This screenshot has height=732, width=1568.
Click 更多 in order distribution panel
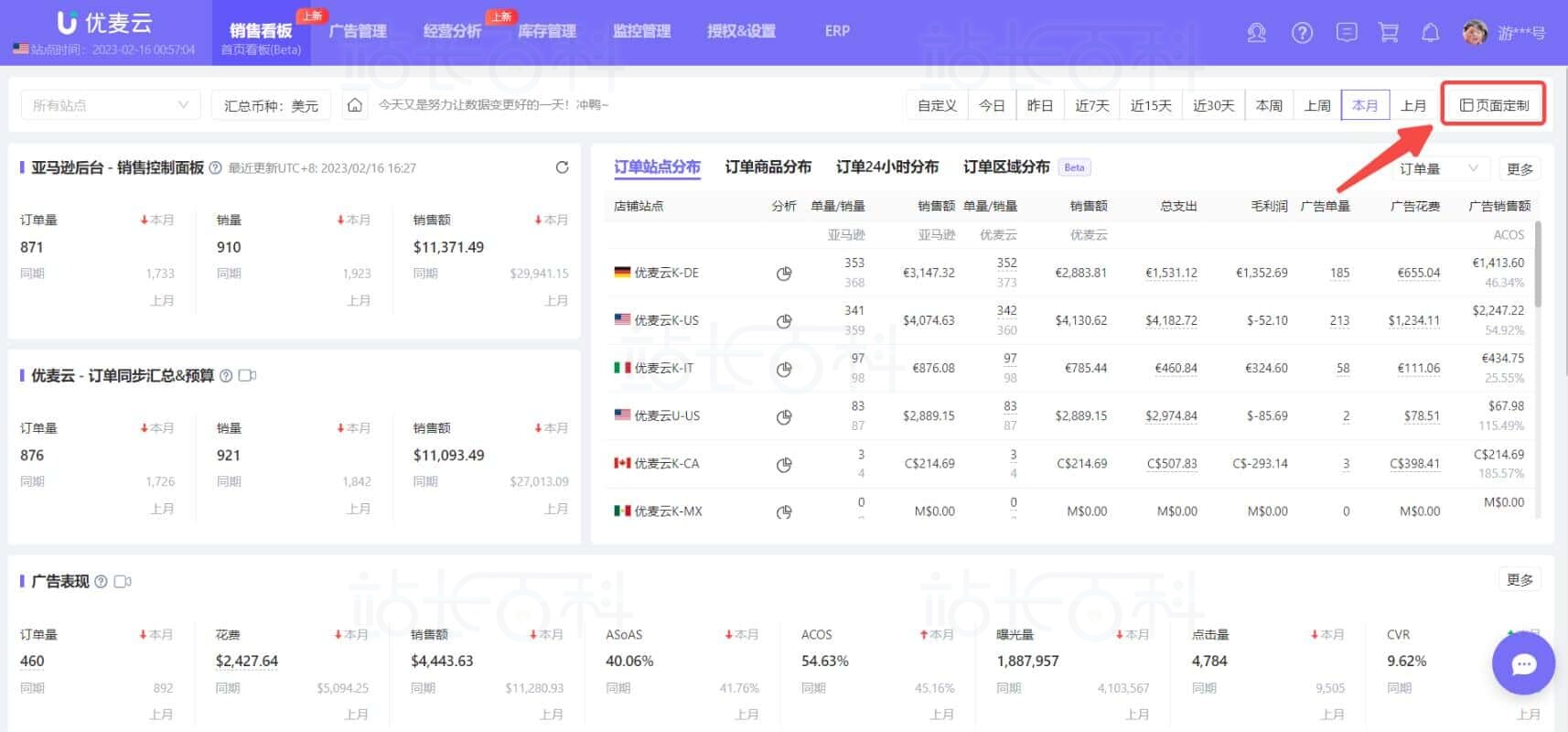[1520, 168]
